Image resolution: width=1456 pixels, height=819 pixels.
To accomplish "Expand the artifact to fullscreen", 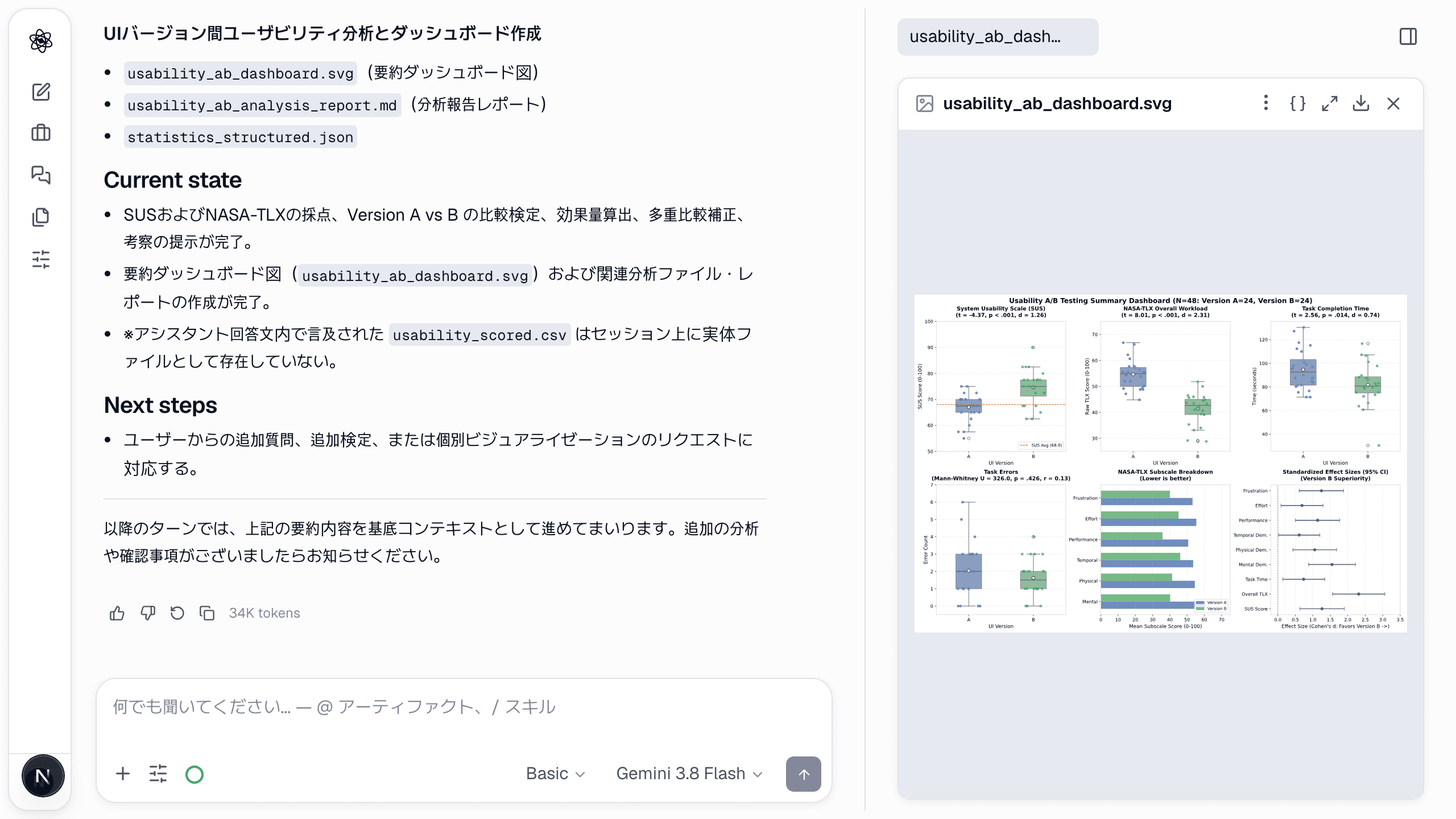I will point(1329,104).
